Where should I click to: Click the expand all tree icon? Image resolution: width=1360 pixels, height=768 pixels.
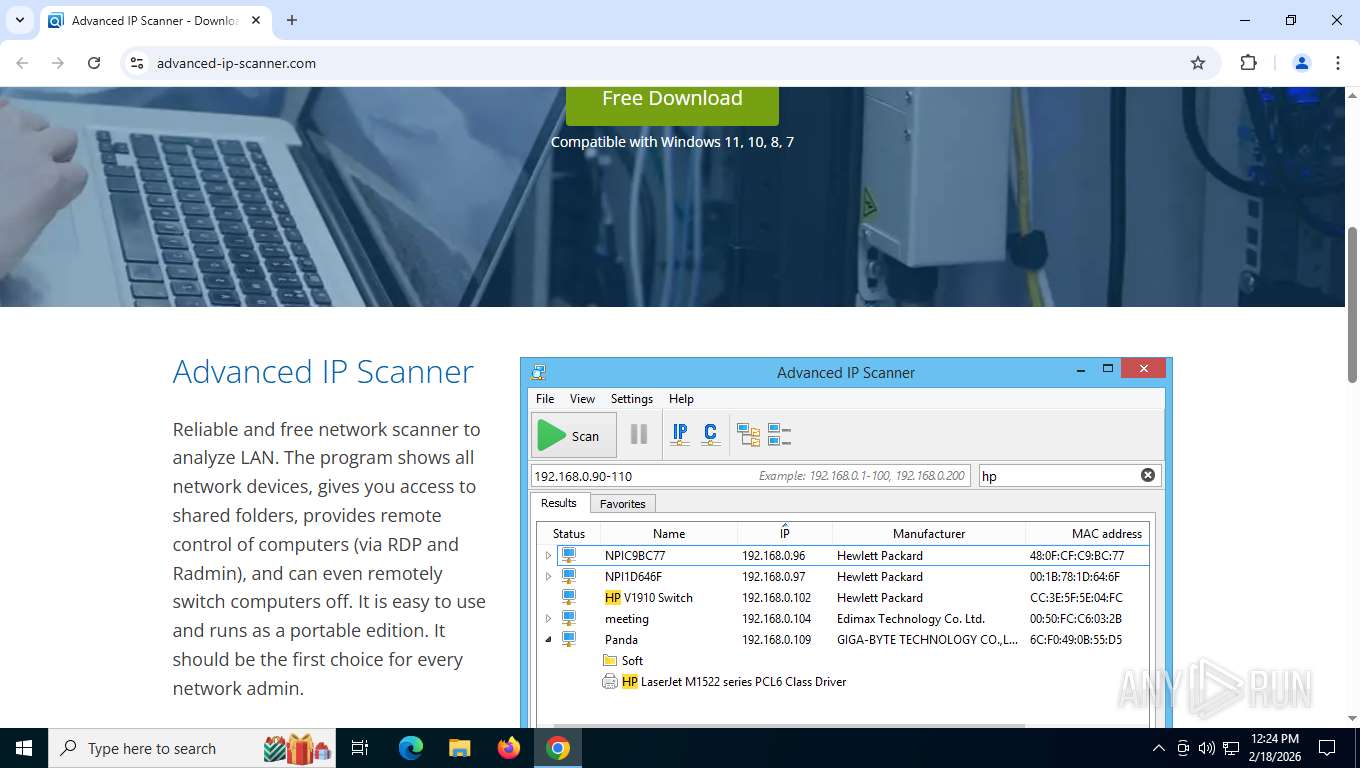(748, 434)
